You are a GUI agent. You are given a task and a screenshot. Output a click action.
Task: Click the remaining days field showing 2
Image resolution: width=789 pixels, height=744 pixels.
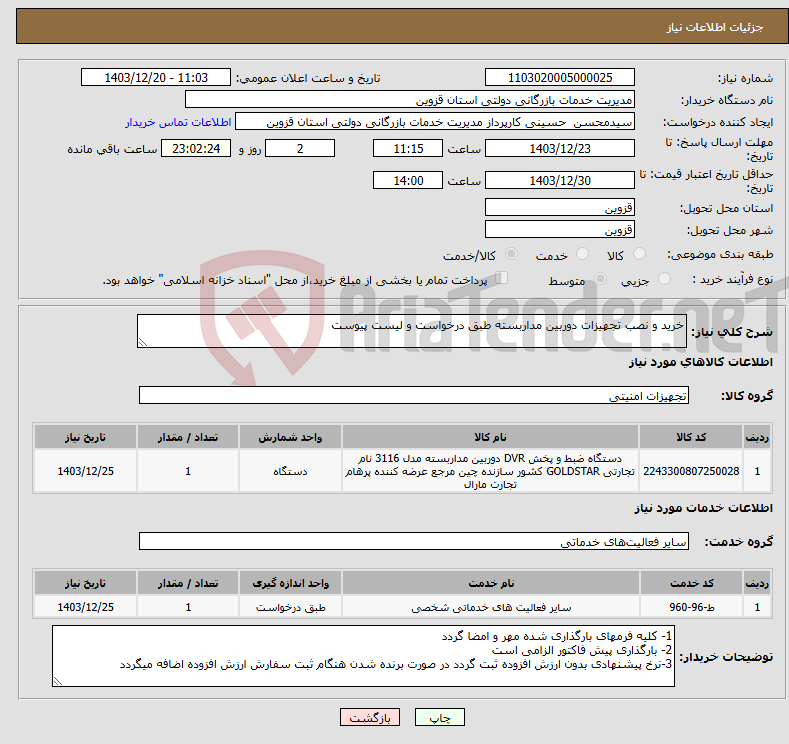point(300,148)
